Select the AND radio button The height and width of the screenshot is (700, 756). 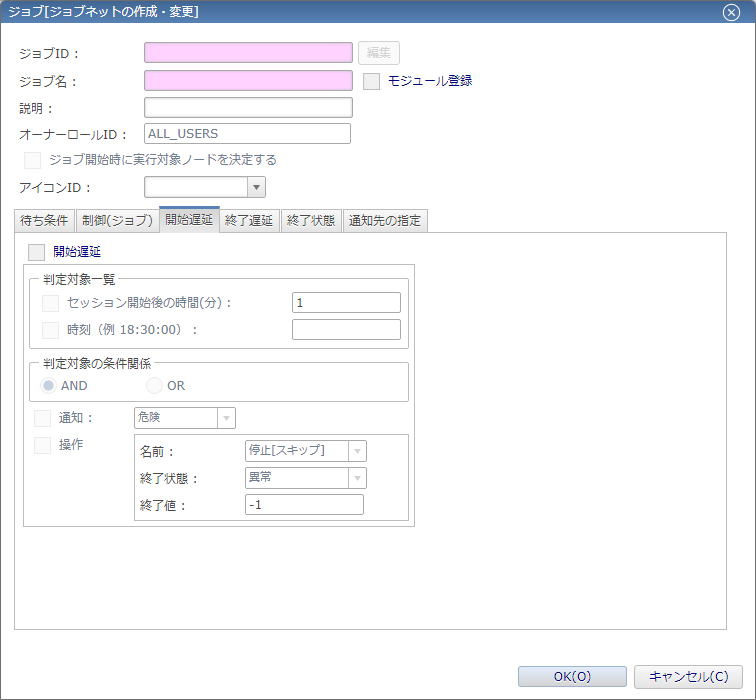pyautogui.click(x=48, y=386)
